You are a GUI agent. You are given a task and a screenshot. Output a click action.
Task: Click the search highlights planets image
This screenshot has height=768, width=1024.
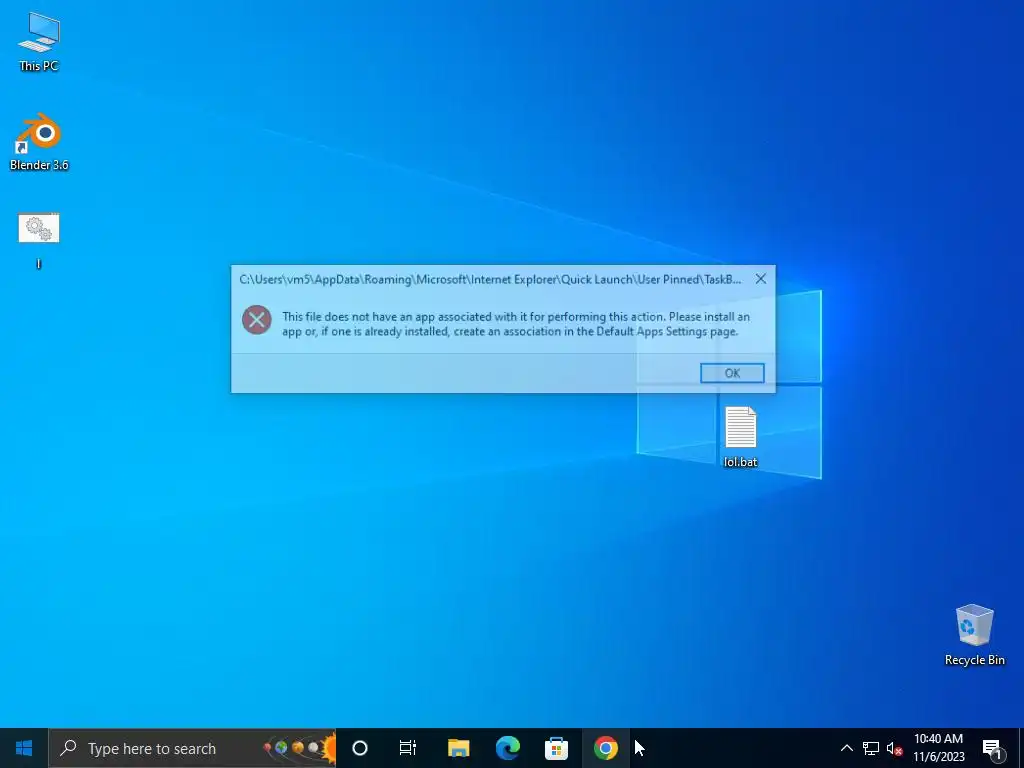coord(299,748)
